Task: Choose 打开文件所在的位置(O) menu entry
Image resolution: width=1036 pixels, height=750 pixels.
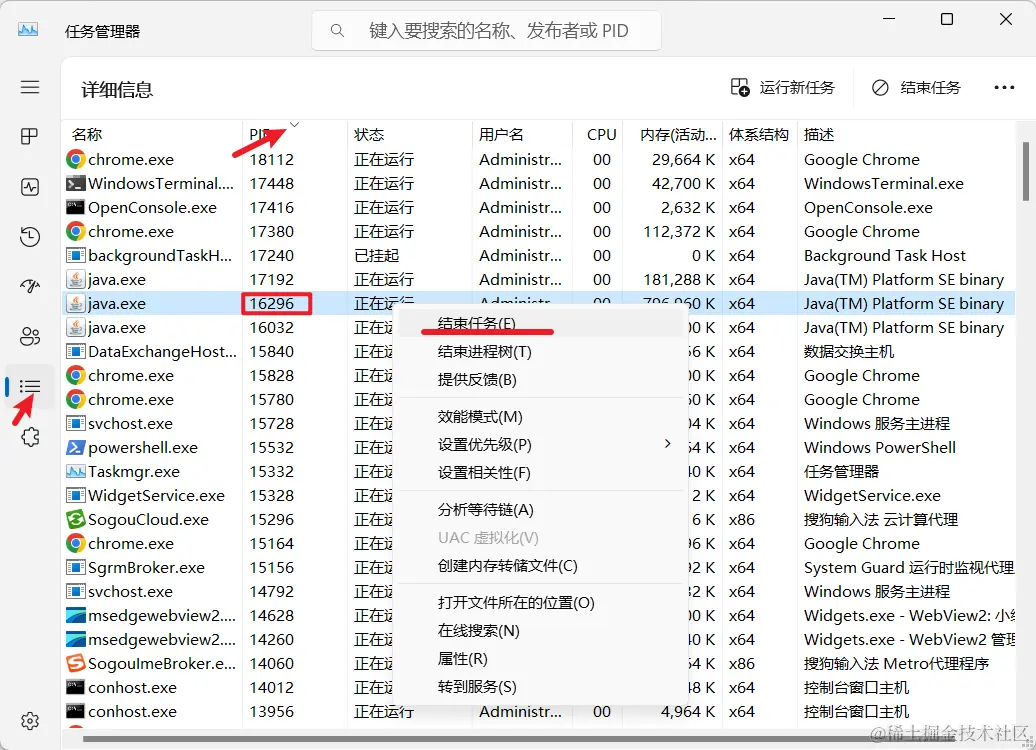Action: (538, 603)
